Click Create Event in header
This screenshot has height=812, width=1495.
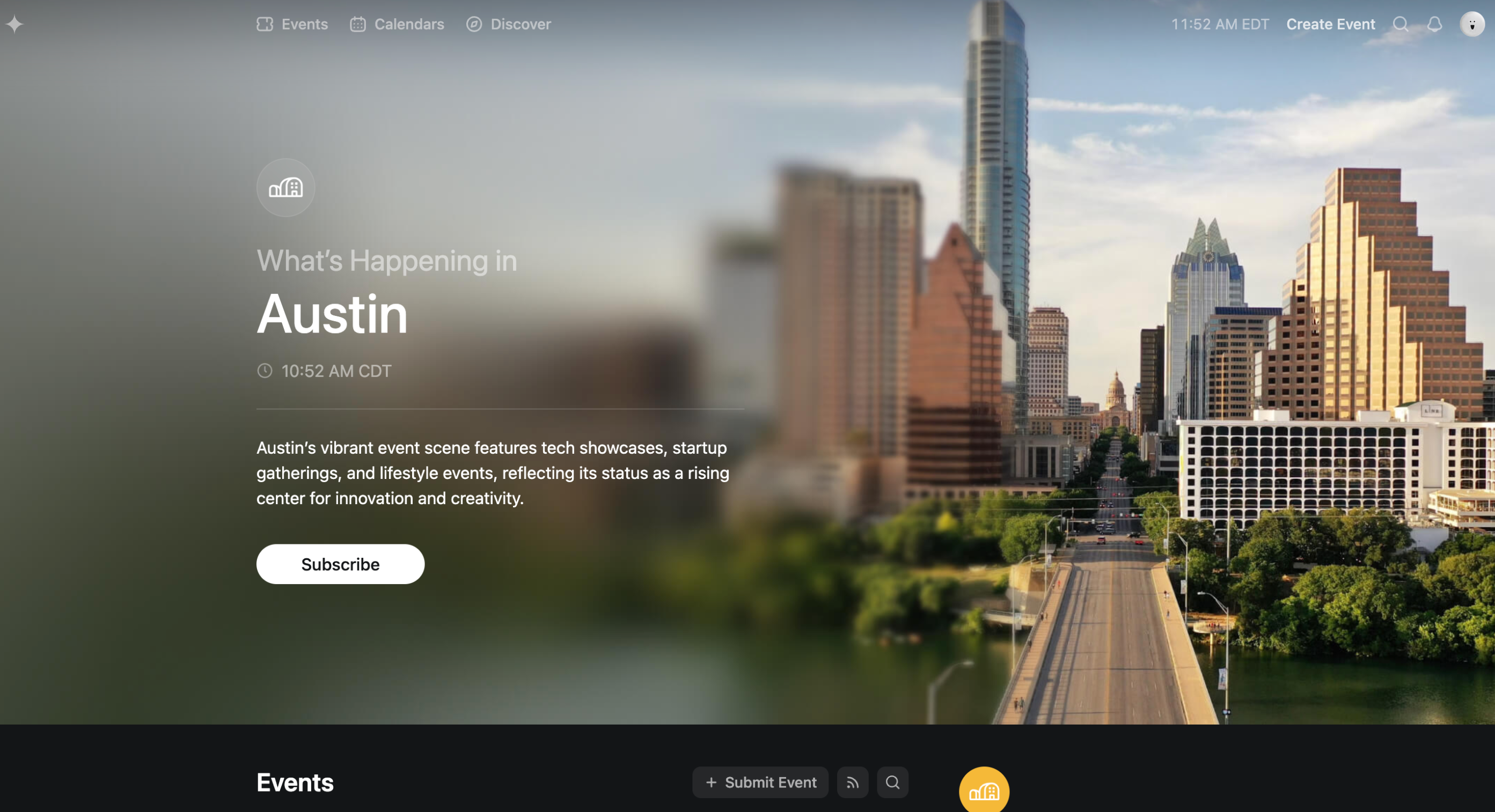1330,24
